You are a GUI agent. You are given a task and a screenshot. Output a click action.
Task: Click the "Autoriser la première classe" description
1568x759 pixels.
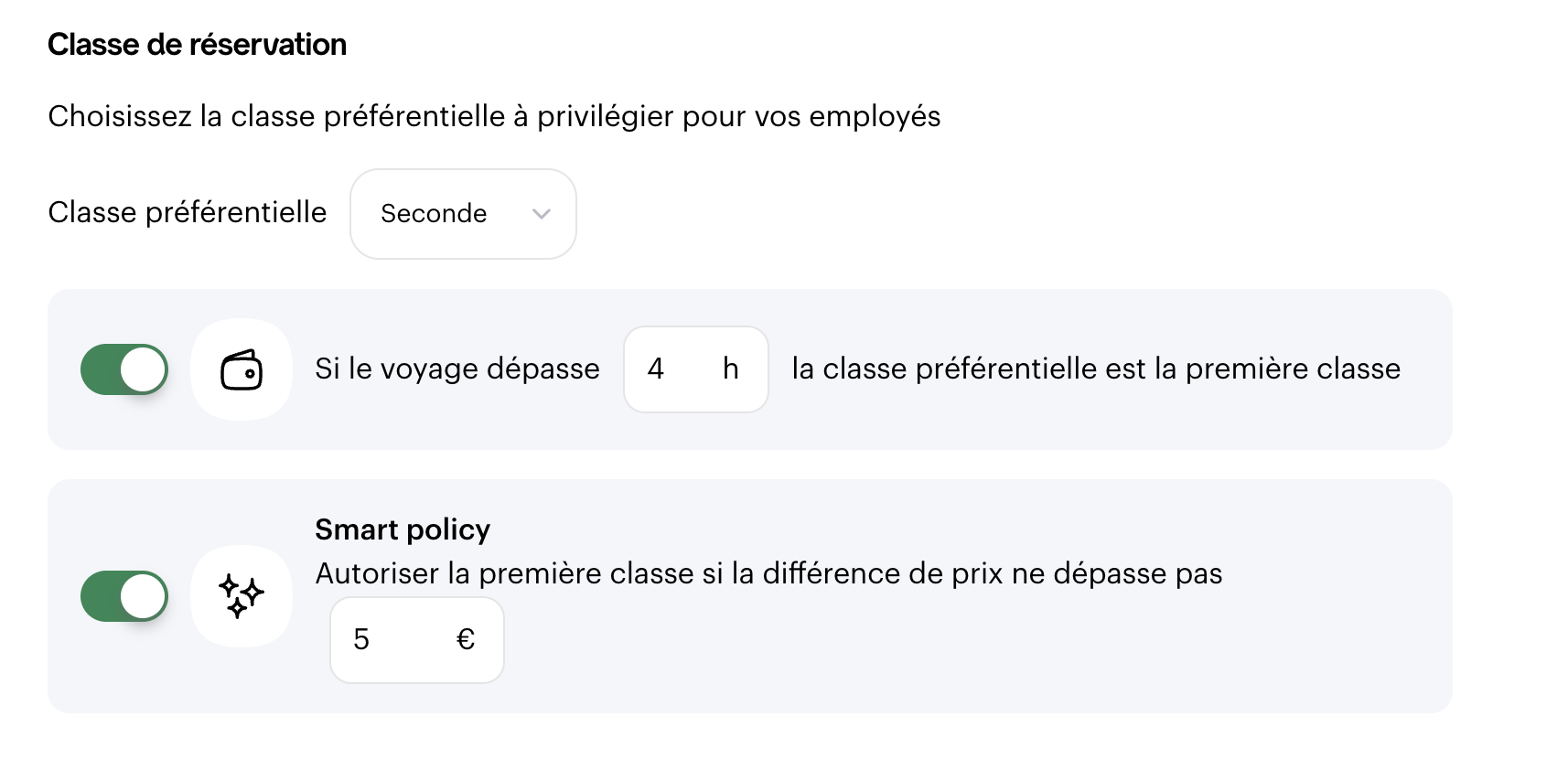768,573
